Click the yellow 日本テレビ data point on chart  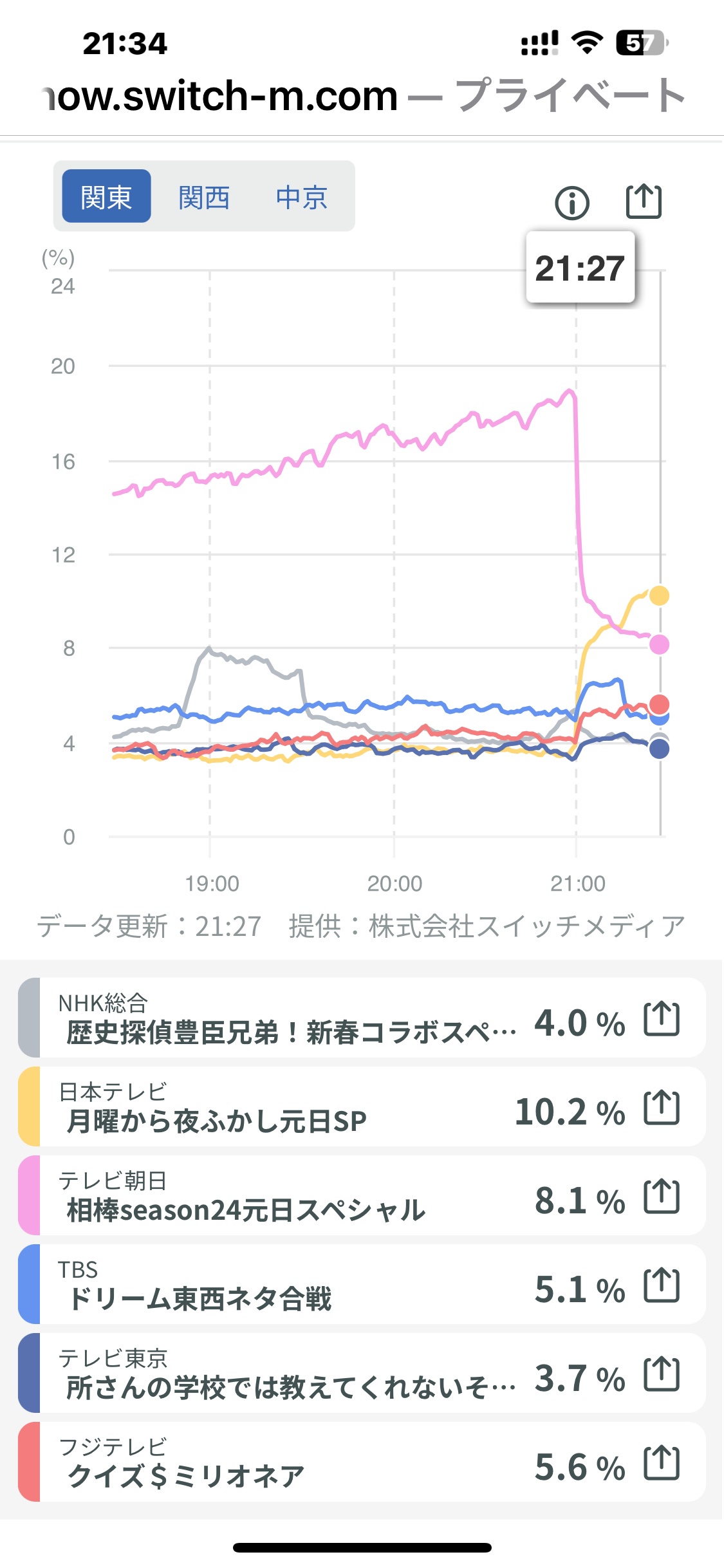click(659, 595)
